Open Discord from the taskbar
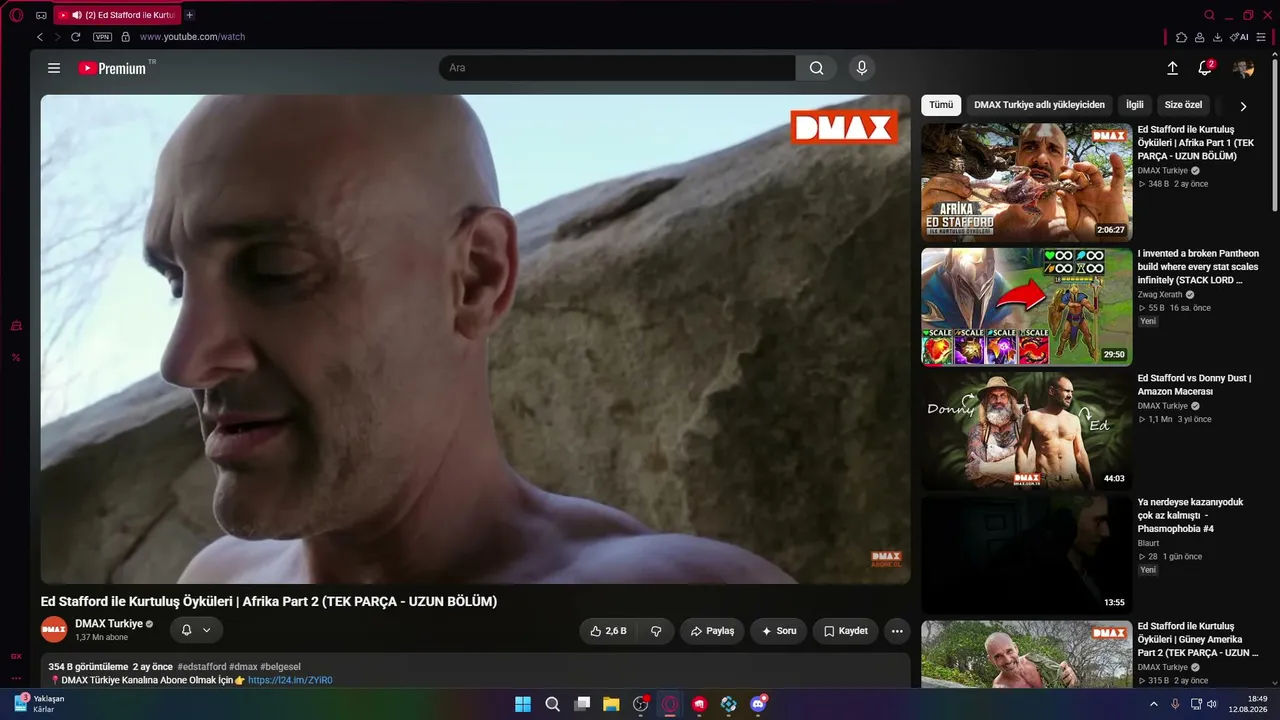1280x720 pixels. [759, 704]
